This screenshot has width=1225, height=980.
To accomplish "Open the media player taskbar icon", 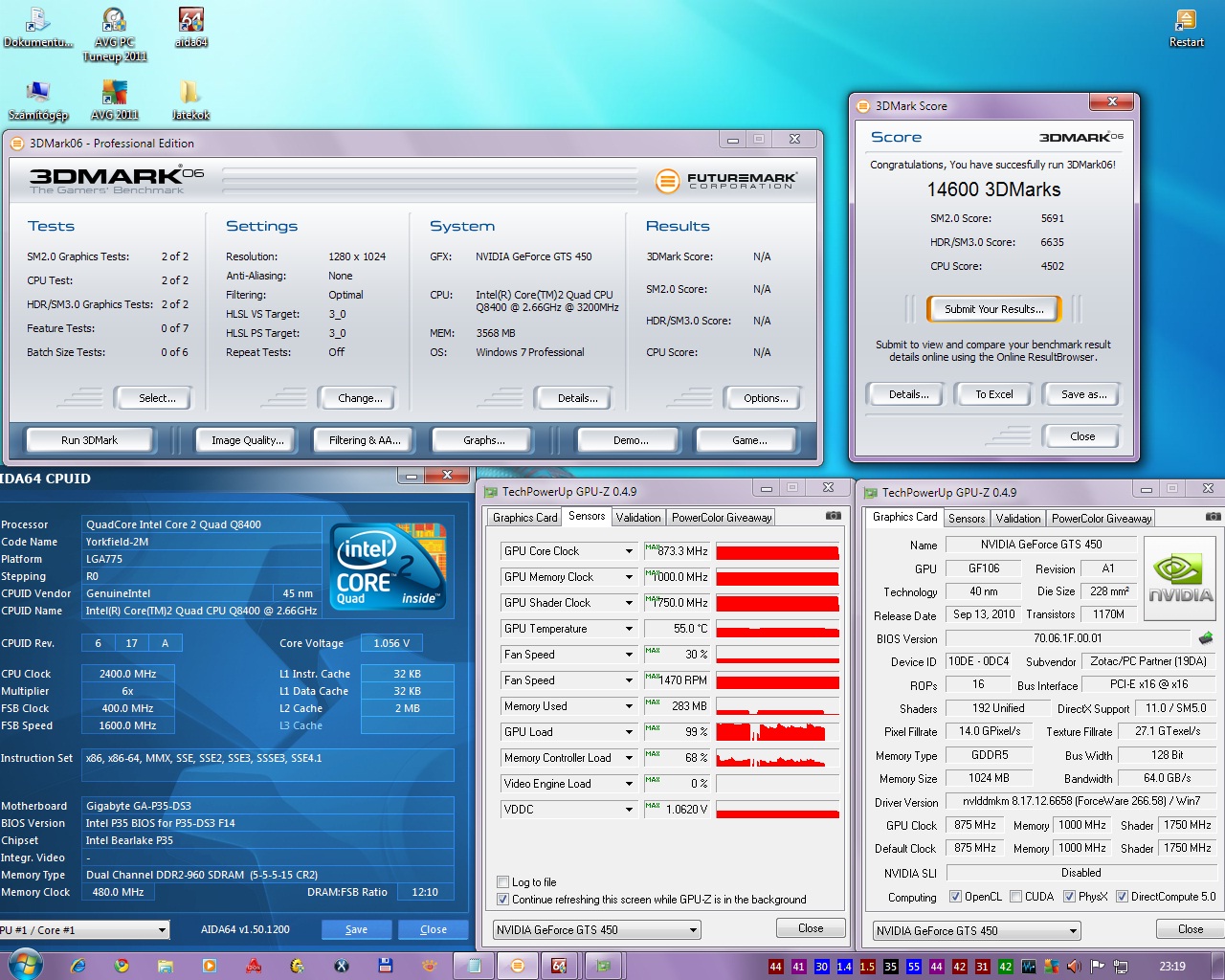I will point(210,966).
